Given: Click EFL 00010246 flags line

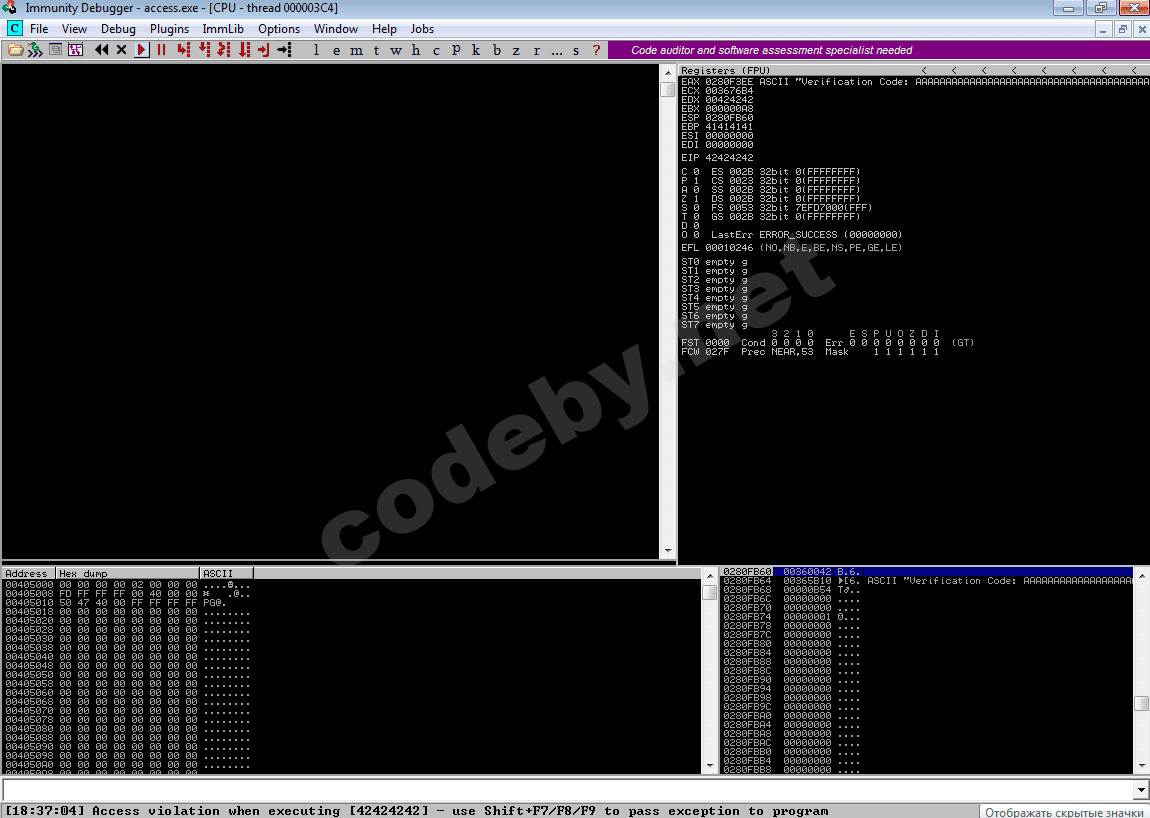Looking at the screenshot, I should [791, 248].
